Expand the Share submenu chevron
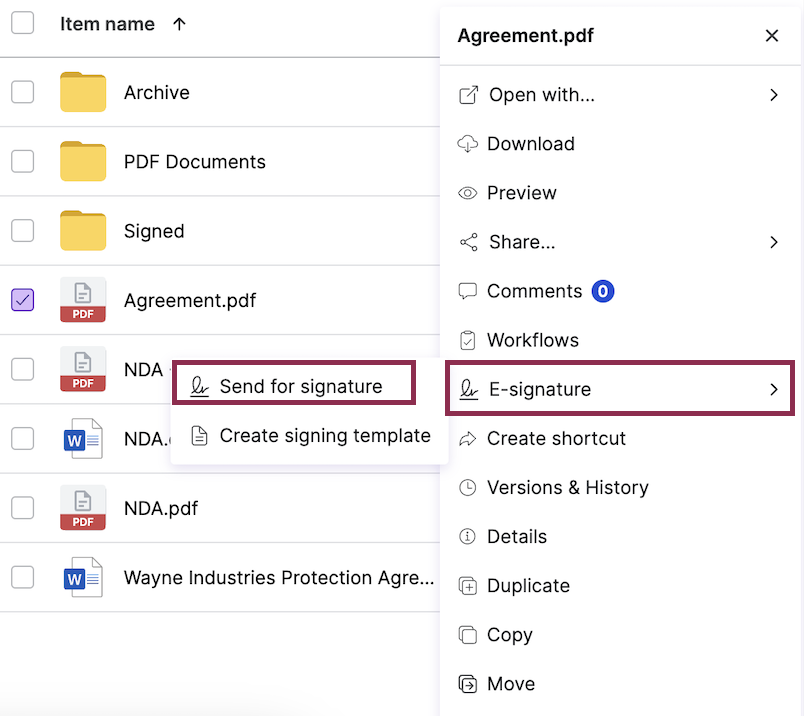Viewport: 804px width, 716px height. coord(772,242)
